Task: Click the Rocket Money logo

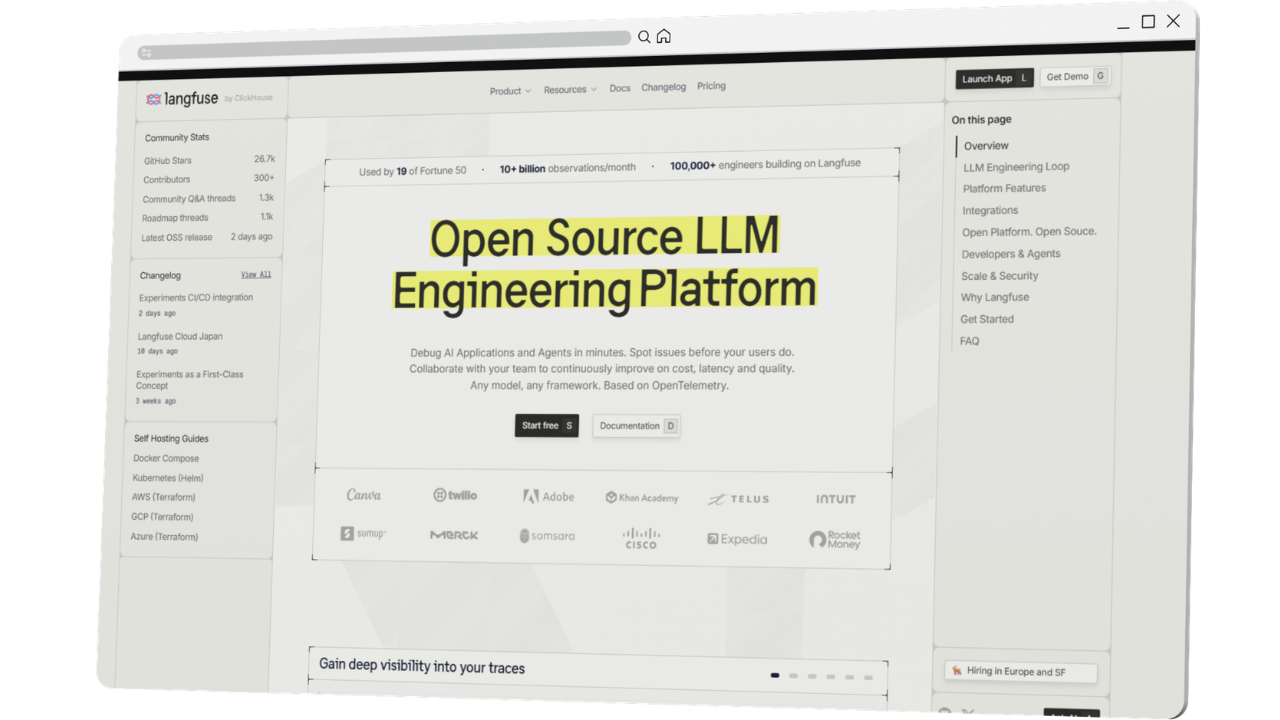Action: point(835,540)
